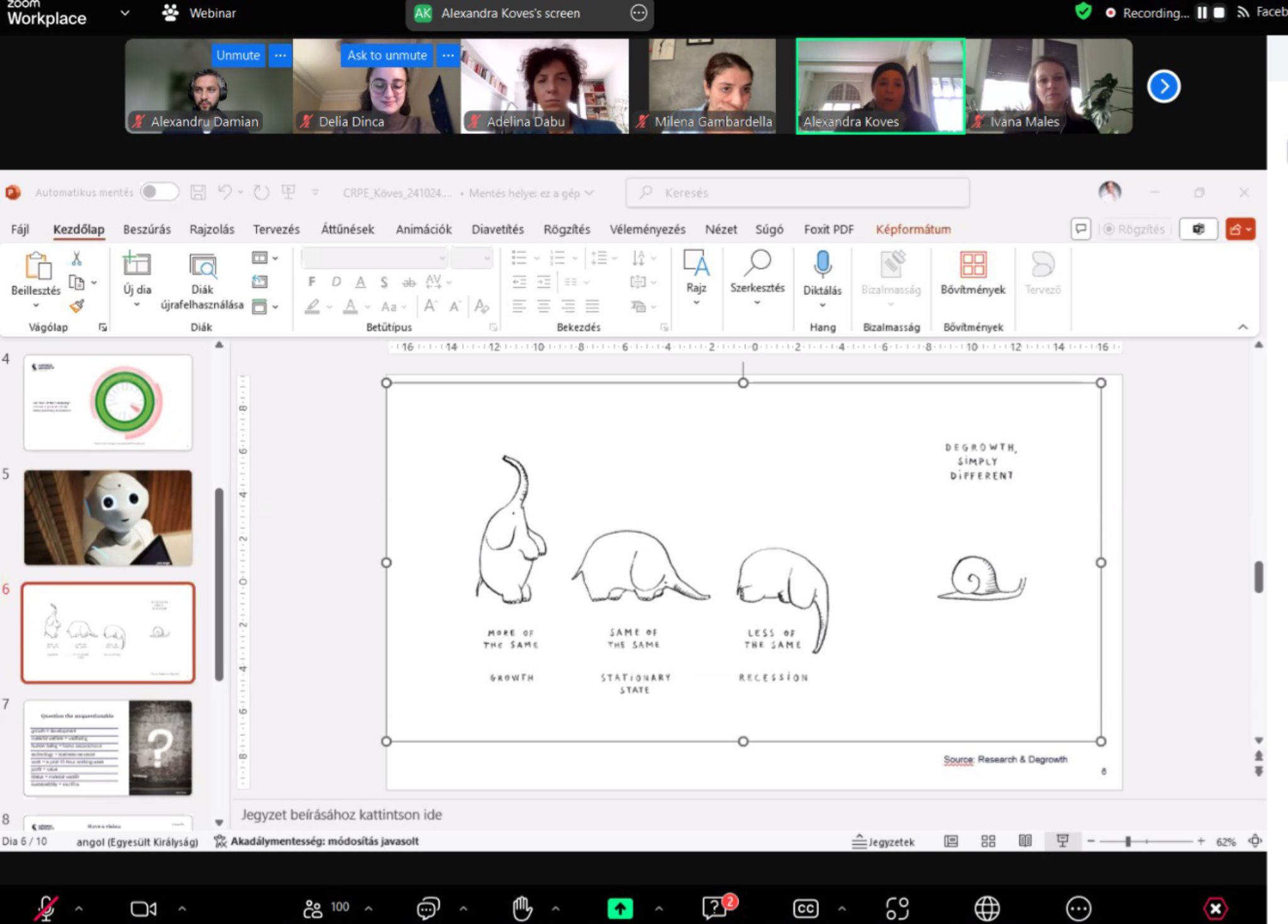Image resolution: width=1288 pixels, height=924 pixels.
Task: Expand the Szerkesztés dropdown
Action: pyautogui.click(x=757, y=304)
